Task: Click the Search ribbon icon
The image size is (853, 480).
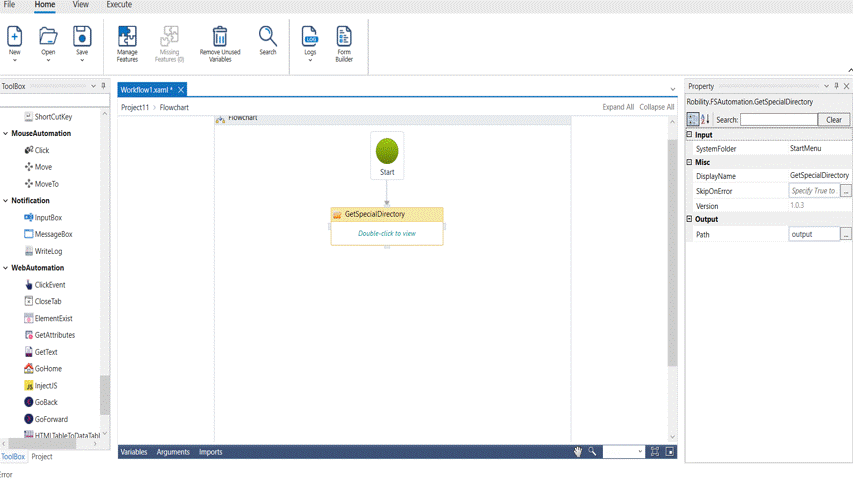Action: [x=268, y=38]
